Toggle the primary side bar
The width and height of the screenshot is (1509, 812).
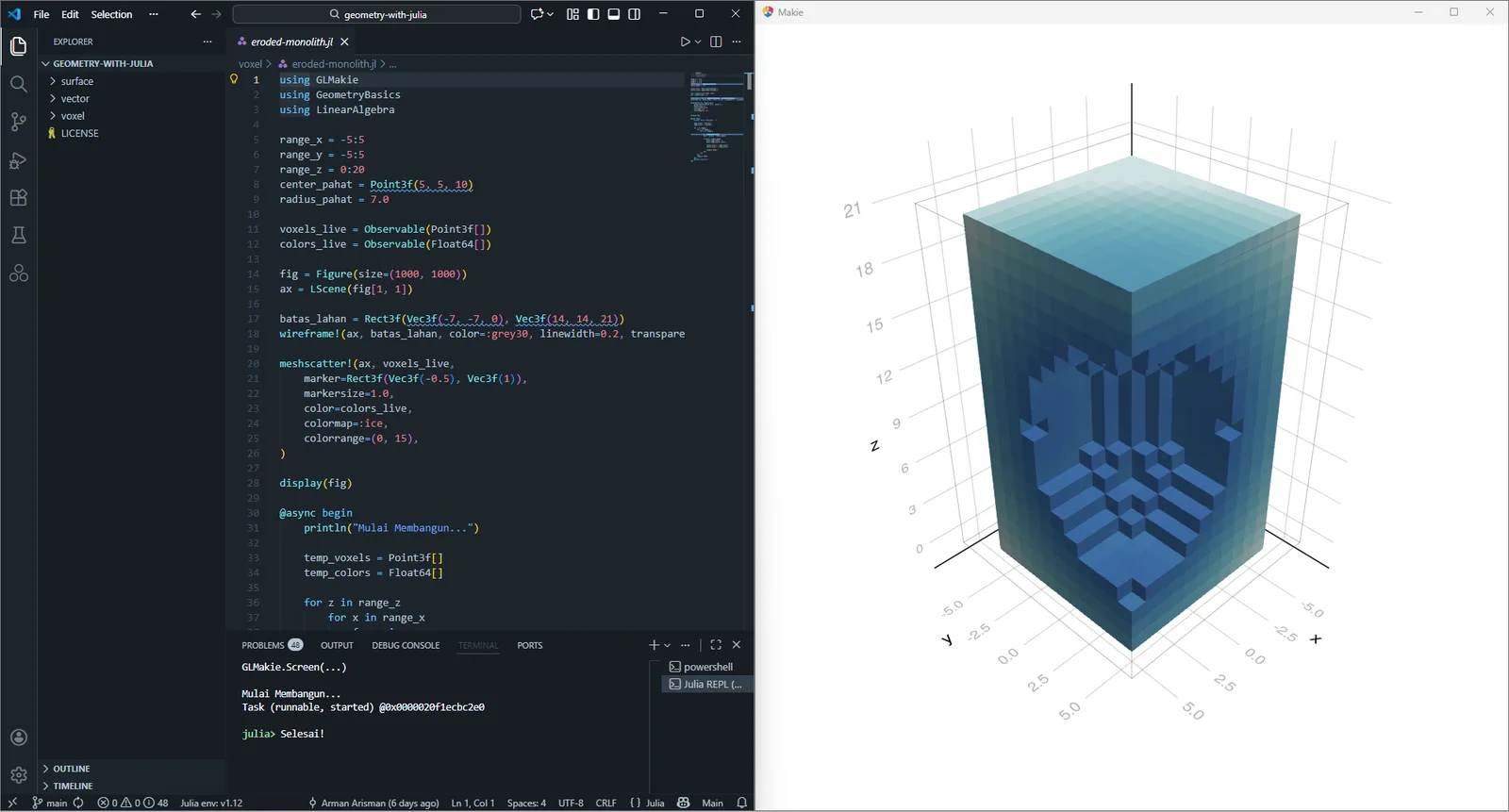593,14
